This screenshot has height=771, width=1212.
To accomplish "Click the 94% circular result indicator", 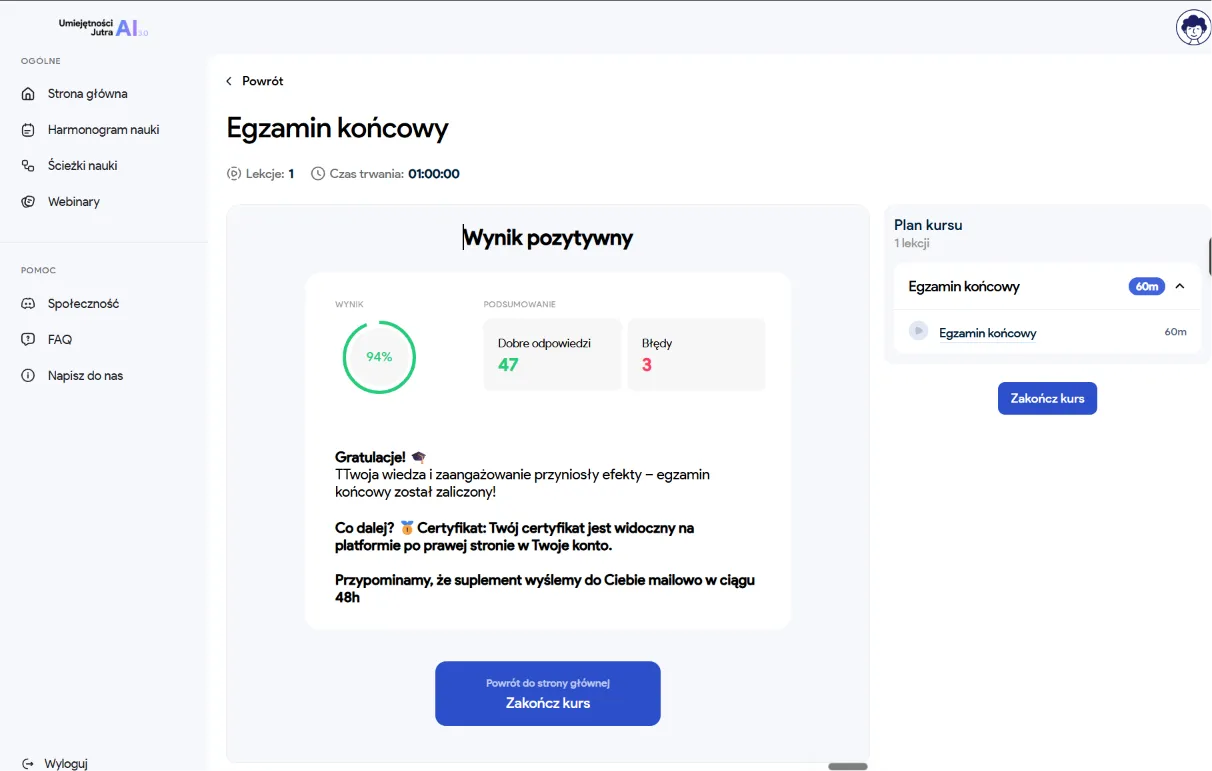I will point(379,357).
